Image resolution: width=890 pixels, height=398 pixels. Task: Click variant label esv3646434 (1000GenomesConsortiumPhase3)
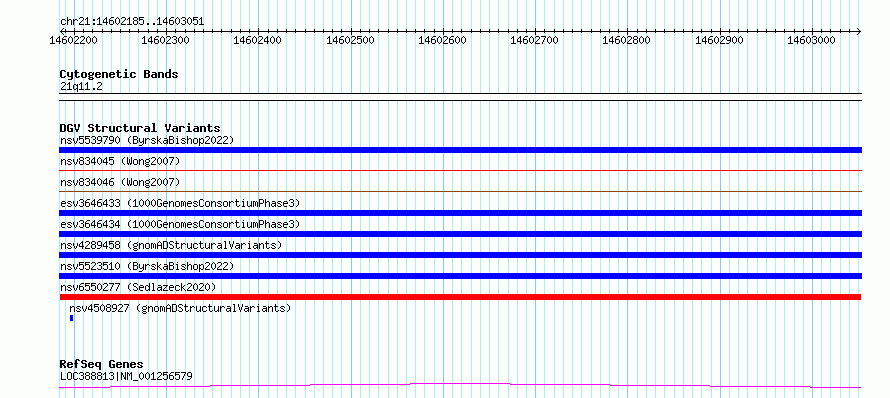pos(179,224)
